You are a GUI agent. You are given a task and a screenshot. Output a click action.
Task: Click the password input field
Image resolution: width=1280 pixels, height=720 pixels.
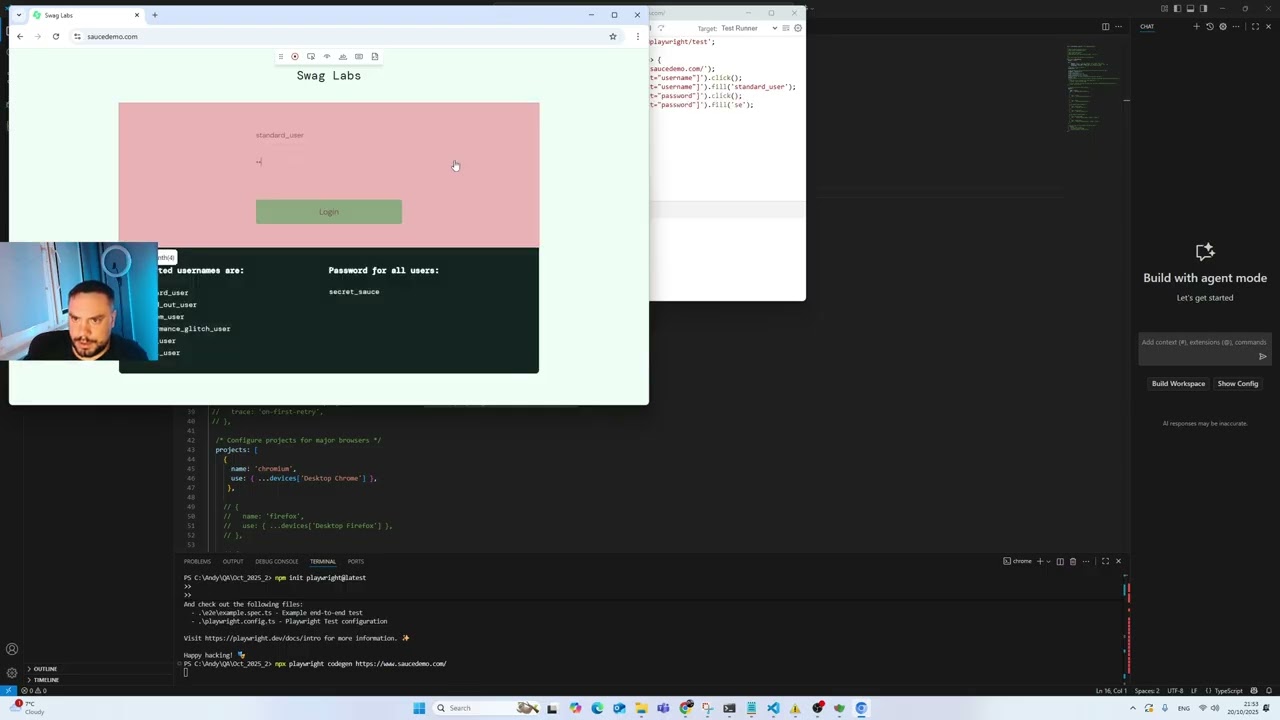pos(329,162)
